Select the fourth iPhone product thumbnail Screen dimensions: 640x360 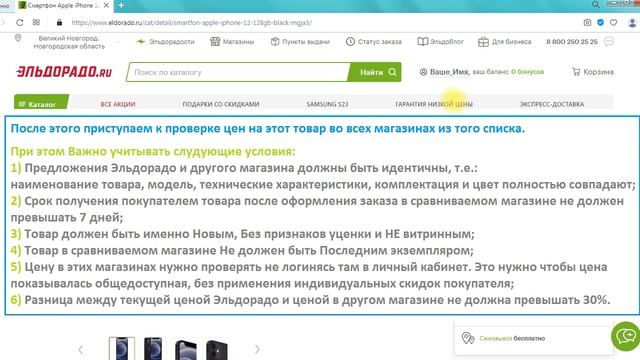coord(217,349)
